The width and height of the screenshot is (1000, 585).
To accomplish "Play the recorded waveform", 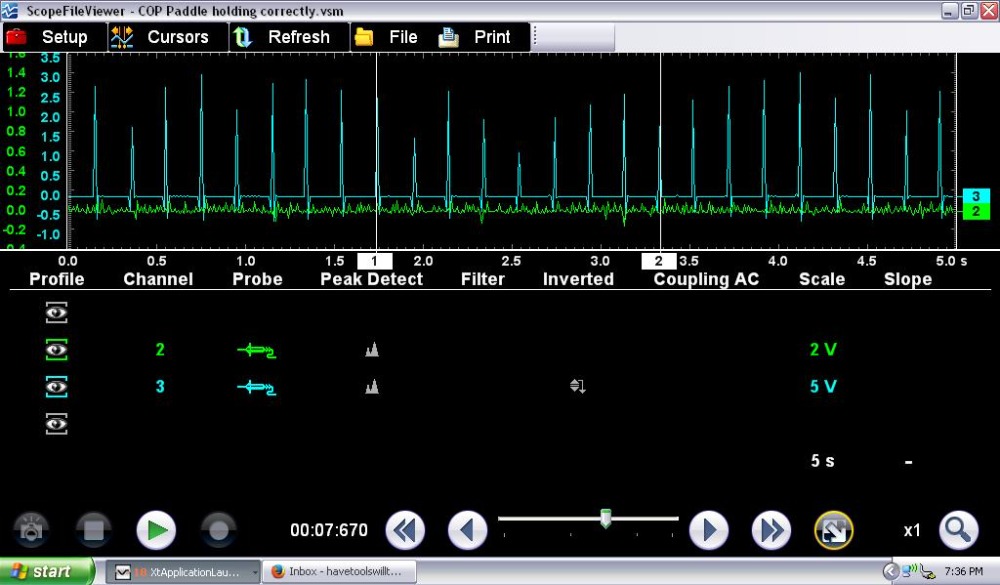I will [156, 530].
